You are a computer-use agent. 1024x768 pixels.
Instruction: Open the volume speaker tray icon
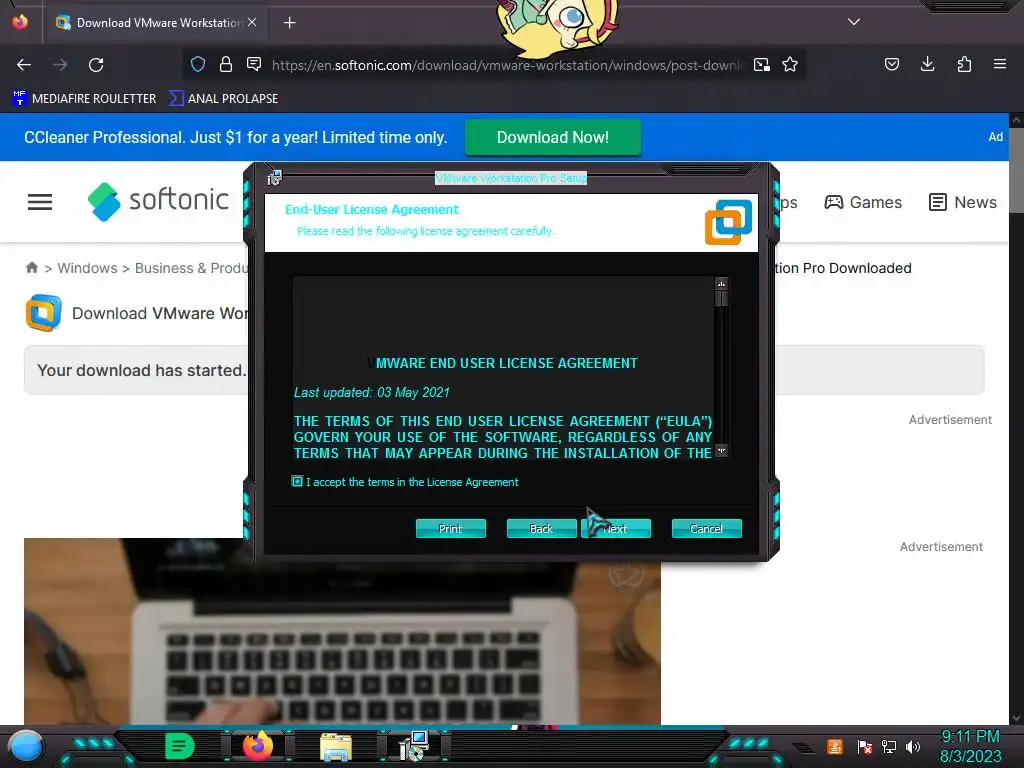[x=913, y=746]
